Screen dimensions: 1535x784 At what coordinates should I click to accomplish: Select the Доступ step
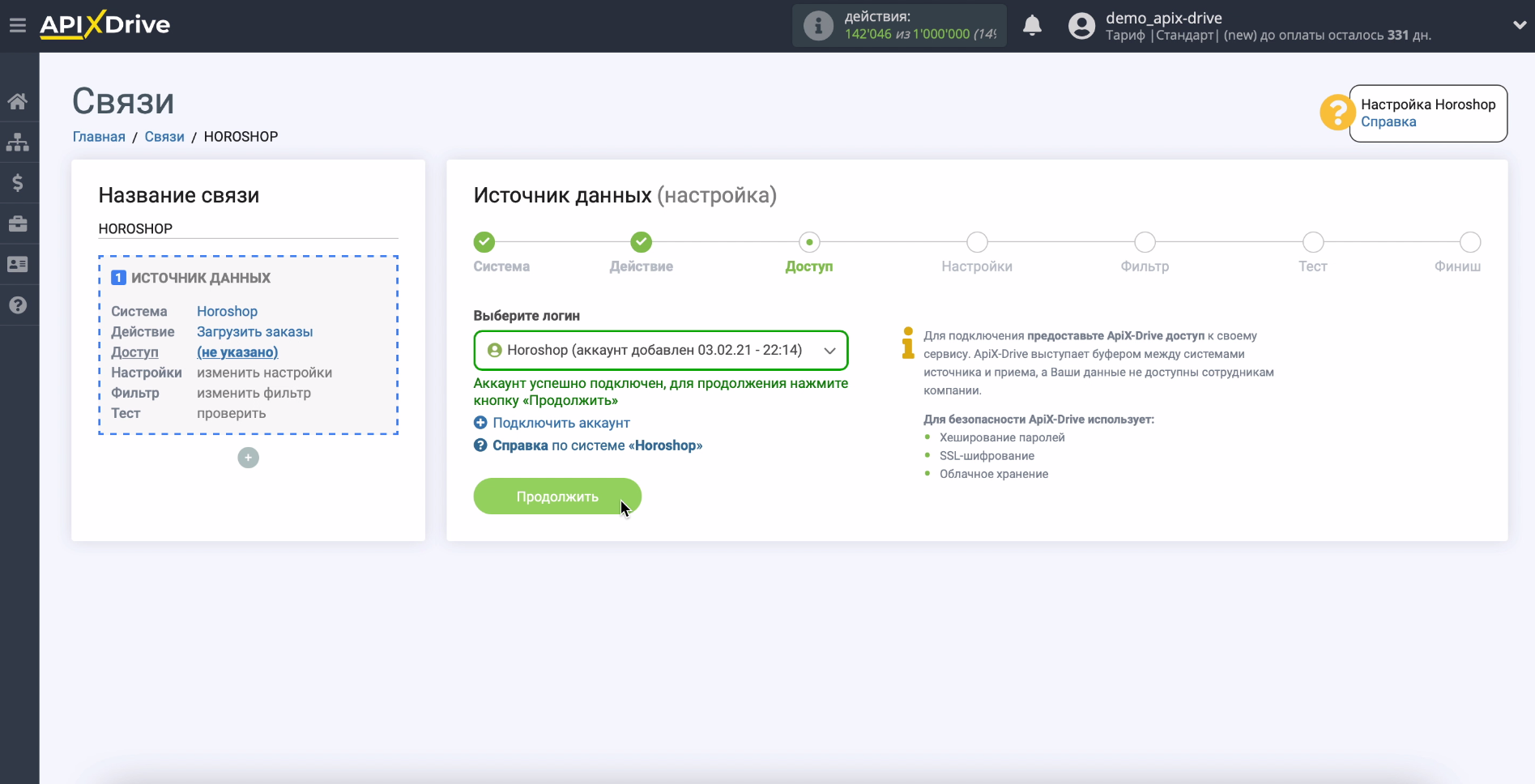point(809,242)
